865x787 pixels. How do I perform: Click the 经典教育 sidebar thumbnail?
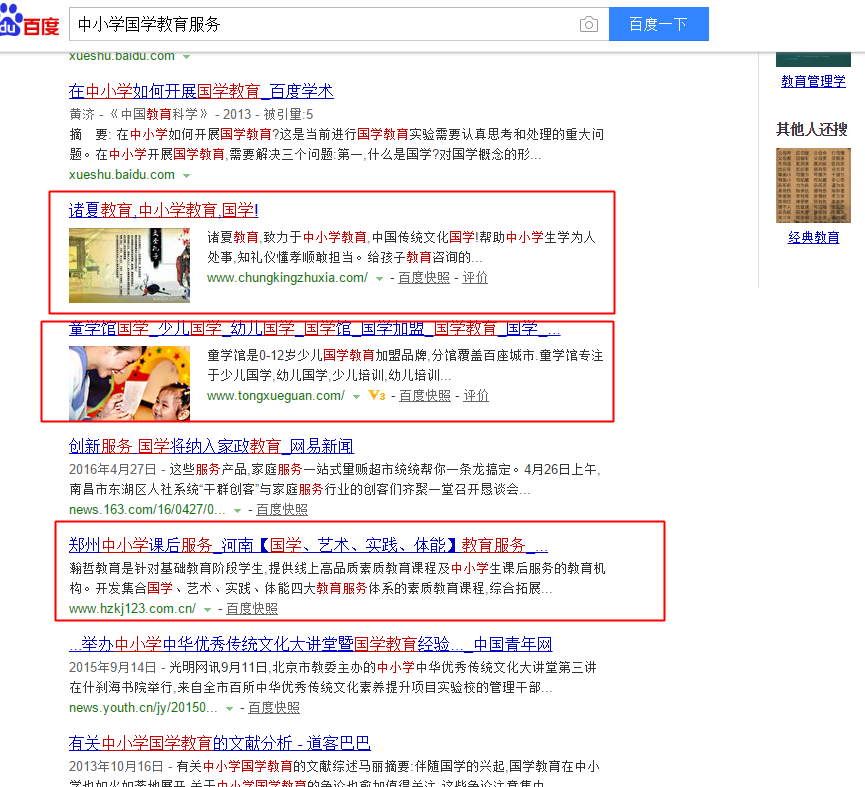(x=813, y=185)
